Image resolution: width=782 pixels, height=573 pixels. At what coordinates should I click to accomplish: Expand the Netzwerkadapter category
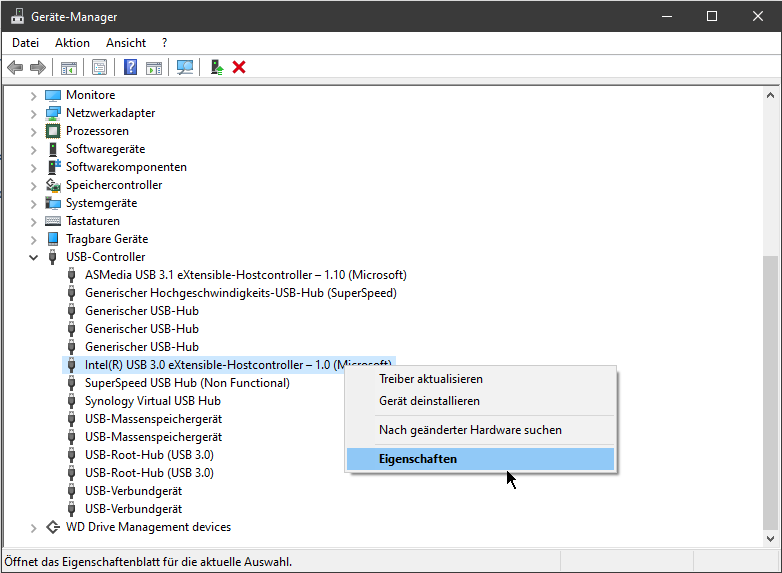(x=33, y=113)
